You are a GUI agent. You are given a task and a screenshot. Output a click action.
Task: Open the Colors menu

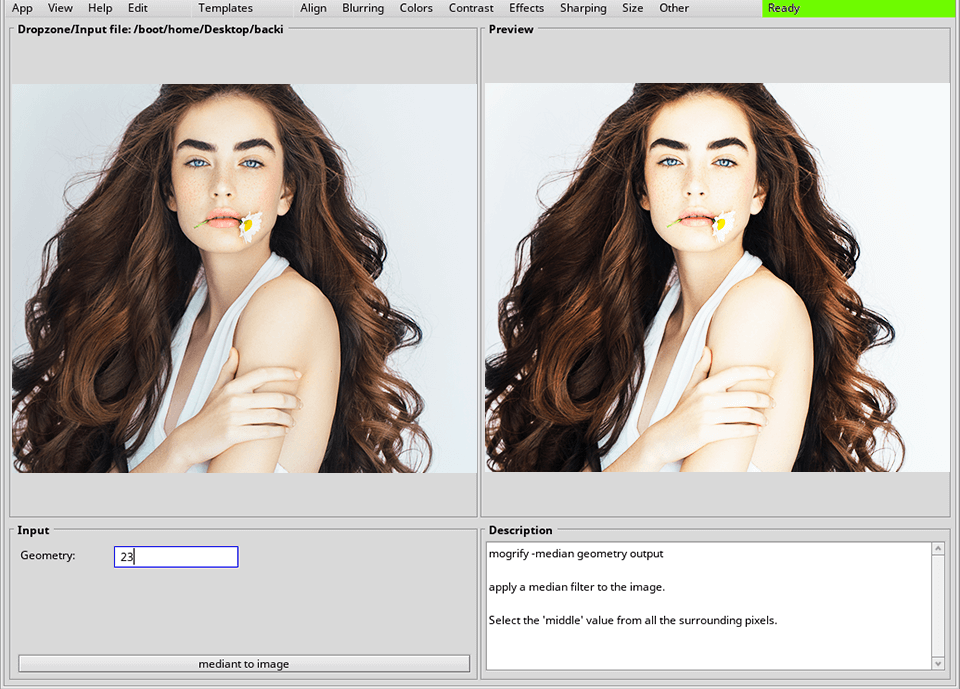click(416, 8)
